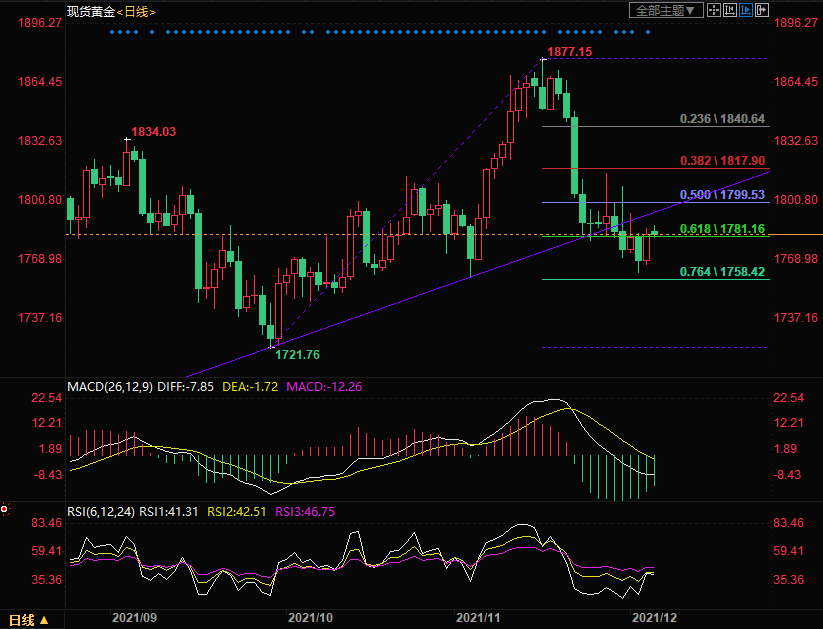Click the 0.382 Fibonacci level label 1817.90

(x=722, y=160)
